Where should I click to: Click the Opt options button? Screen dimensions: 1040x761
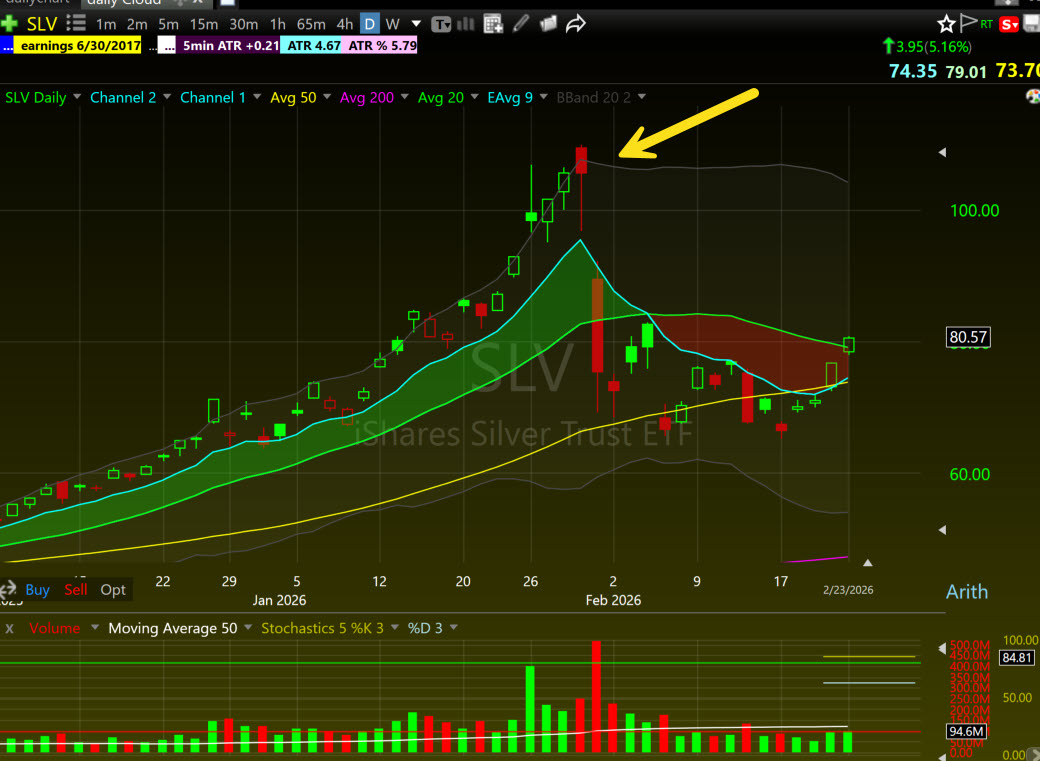coord(113,590)
